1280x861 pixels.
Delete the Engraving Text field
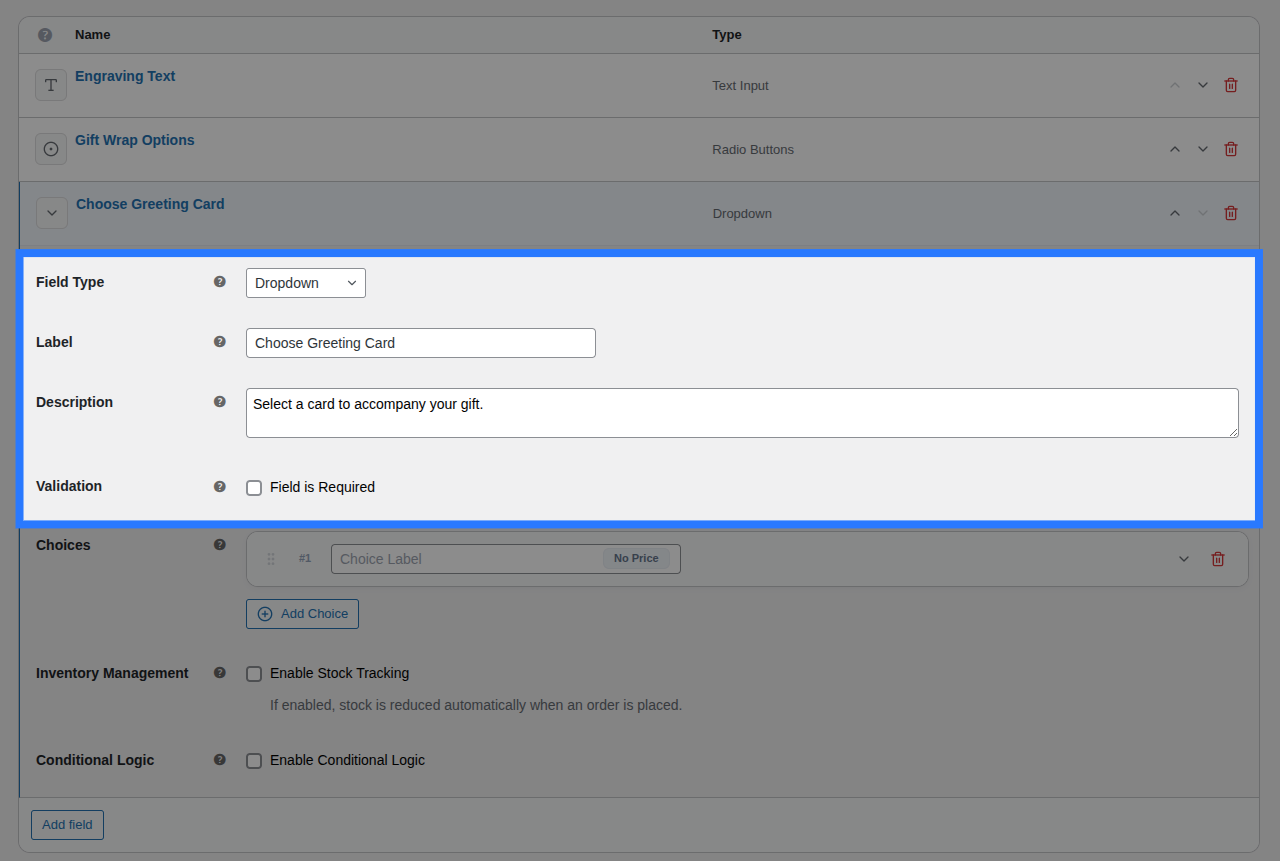point(1231,85)
